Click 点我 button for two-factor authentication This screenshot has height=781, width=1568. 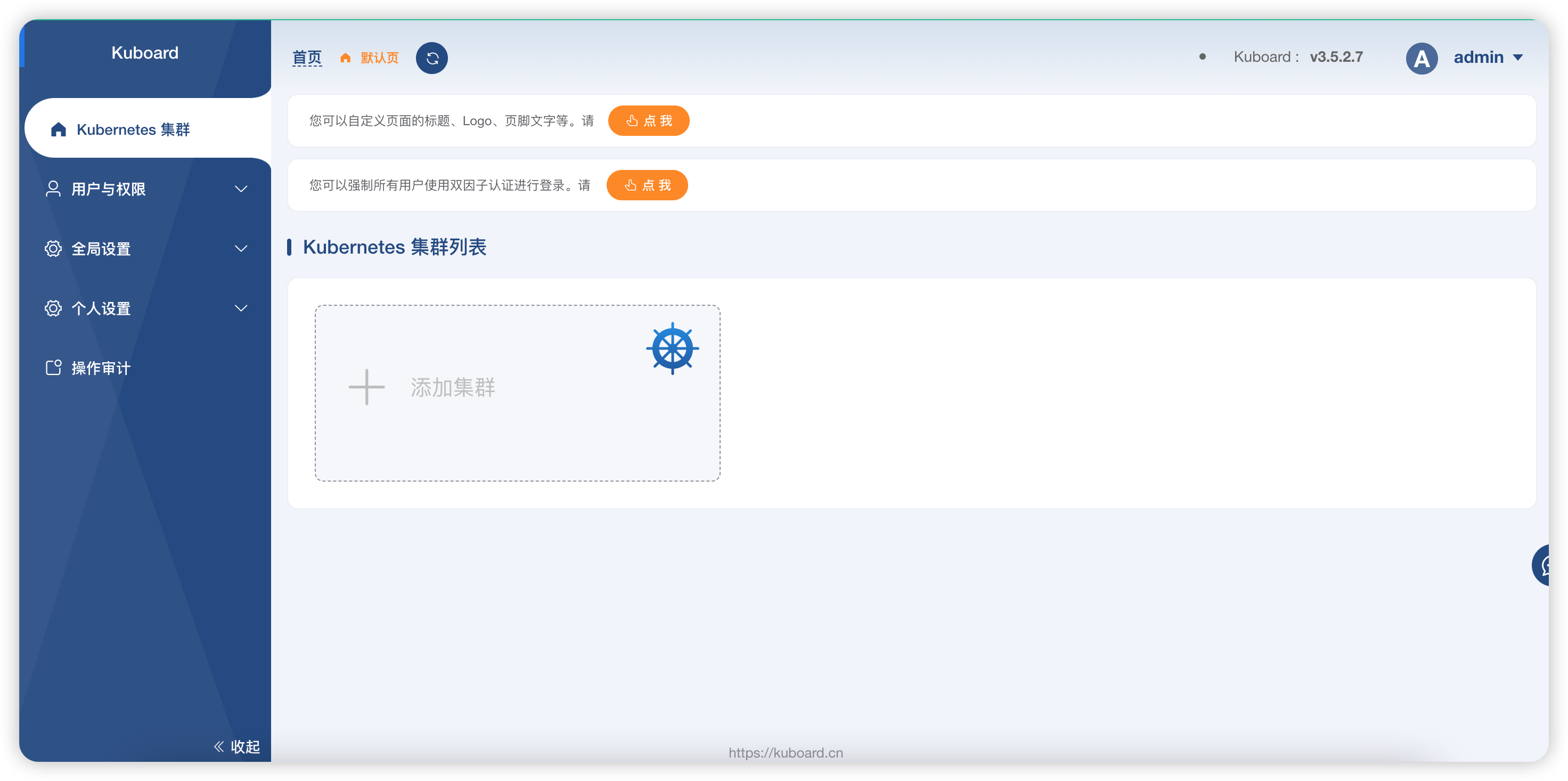[x=647, y=185]
